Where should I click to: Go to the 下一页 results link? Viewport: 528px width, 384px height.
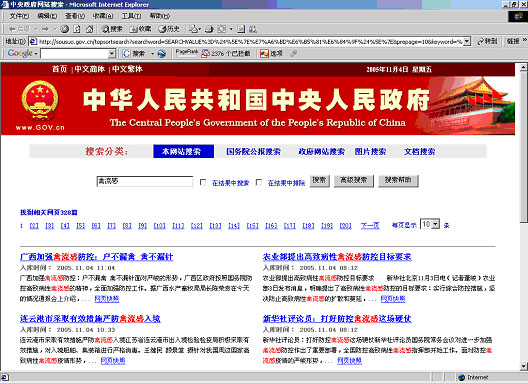[x=370, y=225]
